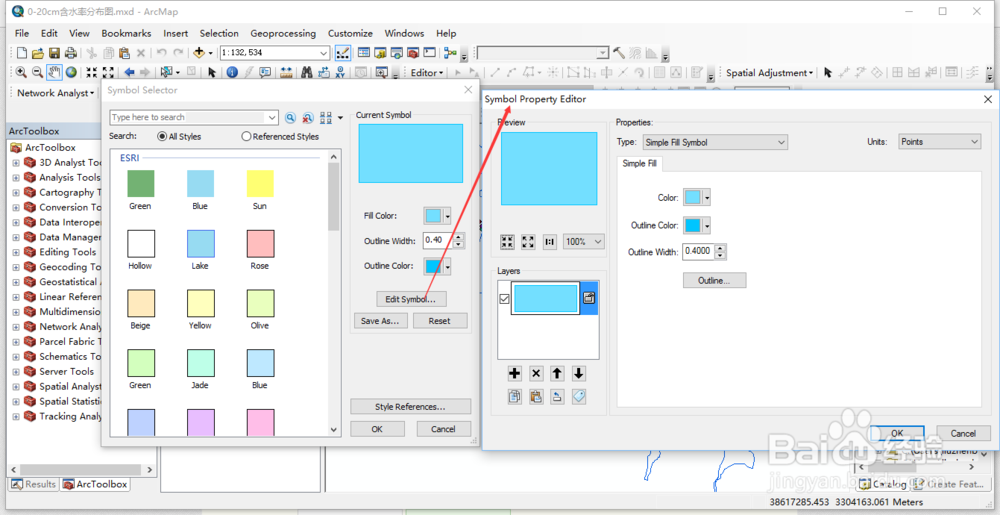Open the Bookmarks menu
Viewport: 1000px width, 515px height.
[126, 33]
